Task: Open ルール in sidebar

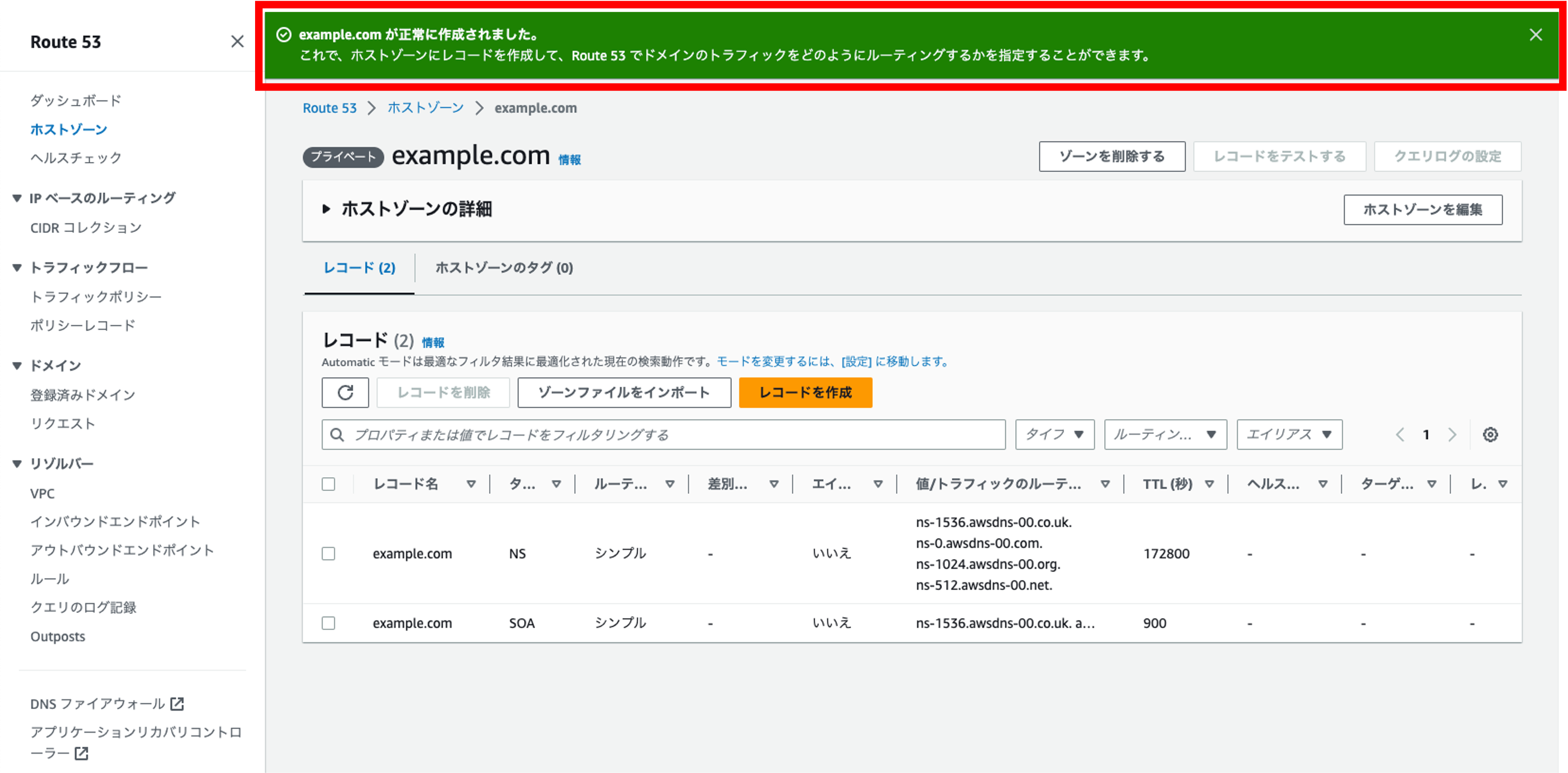Action: 49,579
